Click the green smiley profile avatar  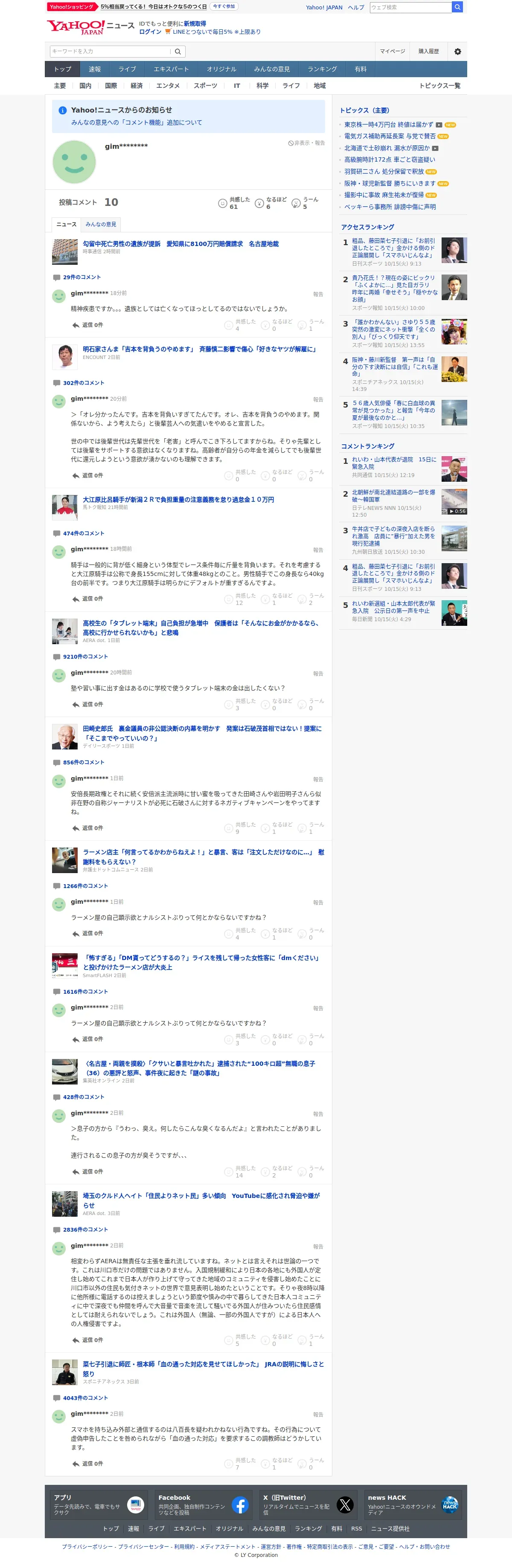click(x=74, y=162)
